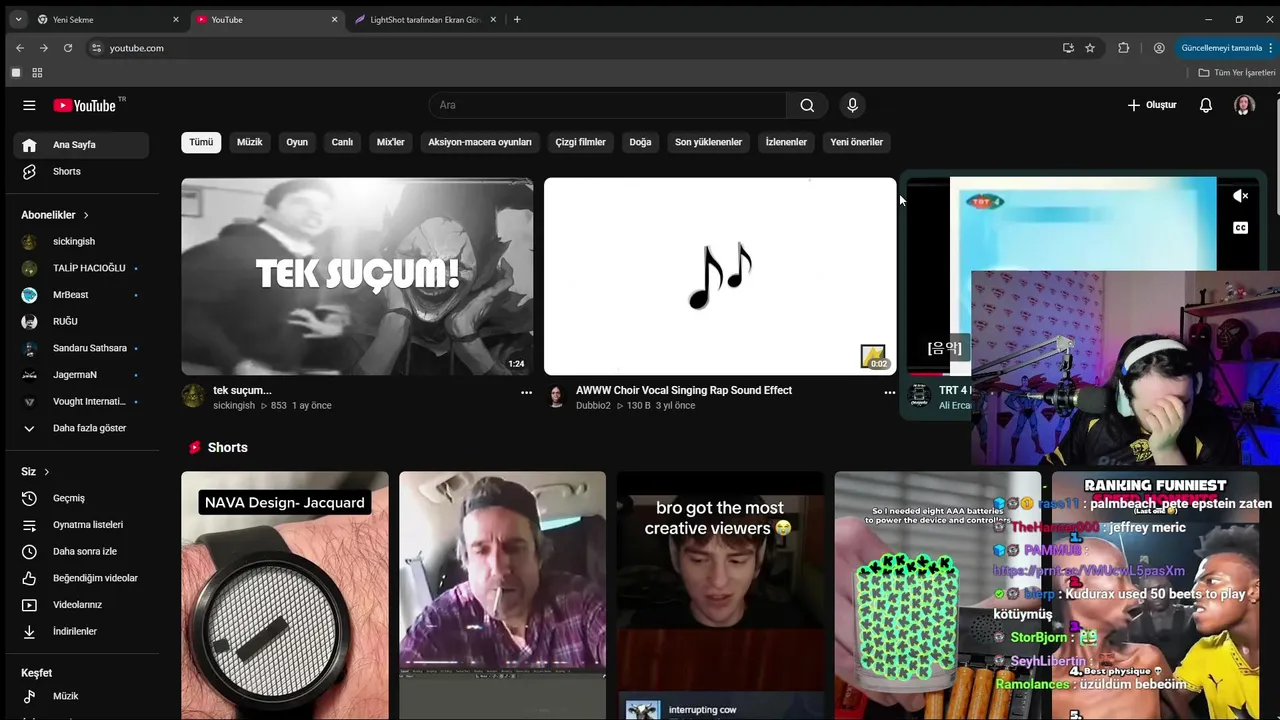Open Videolarınız page
Viewport: 1280px width, 720px height.
(x=81, y=605)
